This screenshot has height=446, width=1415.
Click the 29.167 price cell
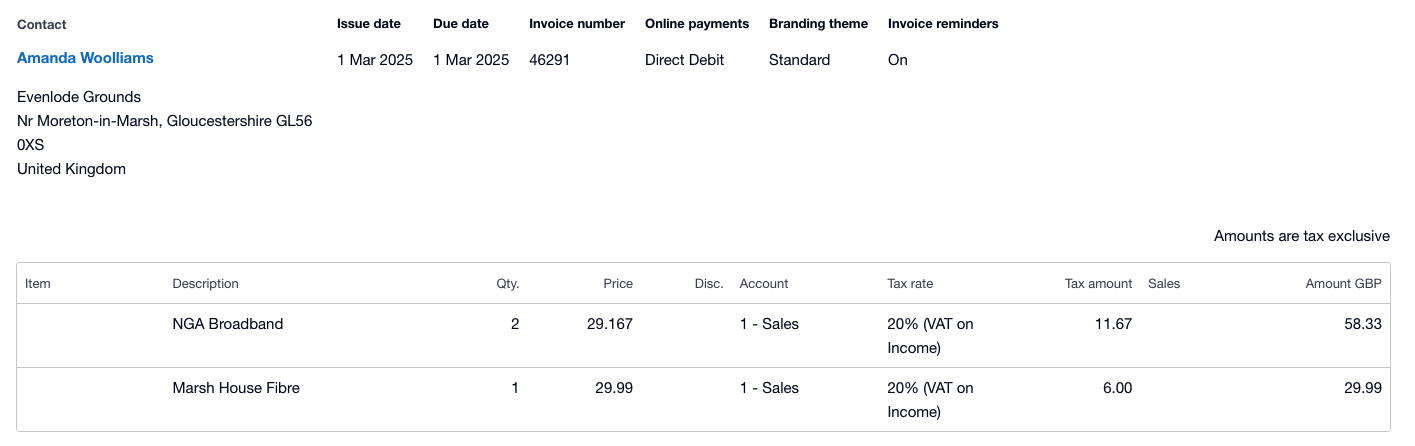609,324
